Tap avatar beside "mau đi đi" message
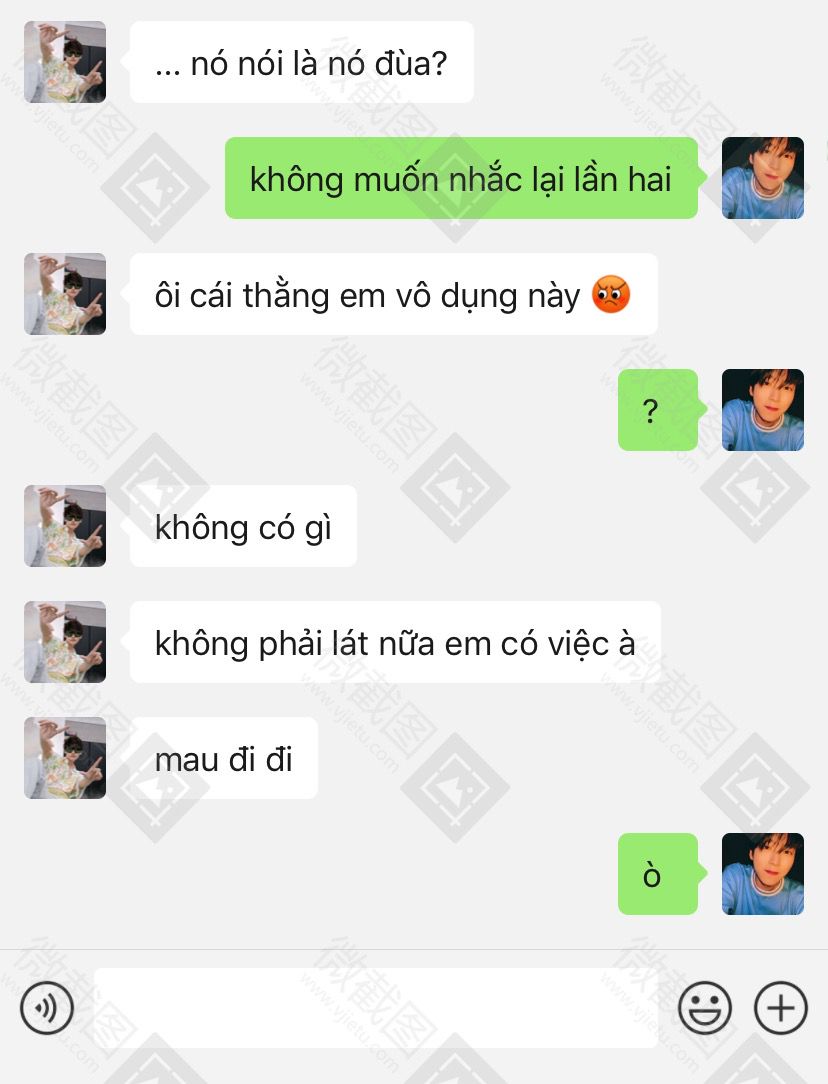Viewport: 828px width, 1084px height. coord(65,758)
